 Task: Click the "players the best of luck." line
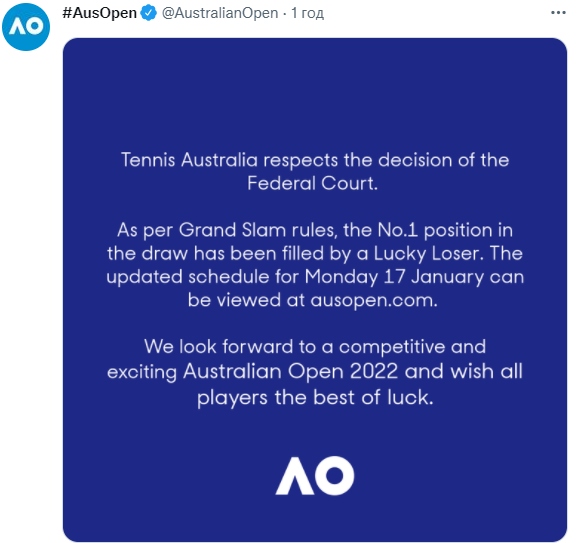pos(315,398)
